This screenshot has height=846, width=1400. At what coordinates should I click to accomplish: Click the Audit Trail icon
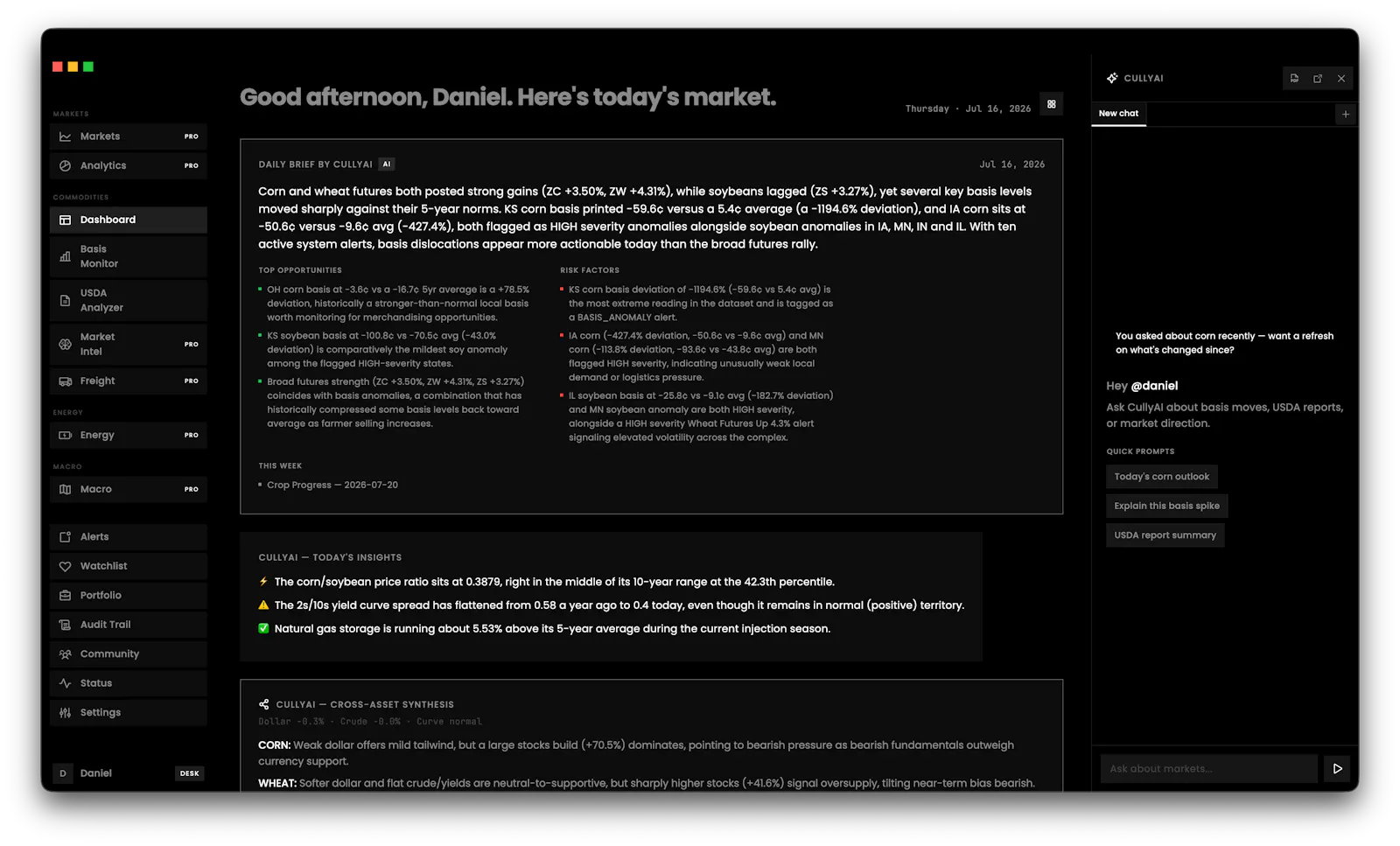(65, 625)
